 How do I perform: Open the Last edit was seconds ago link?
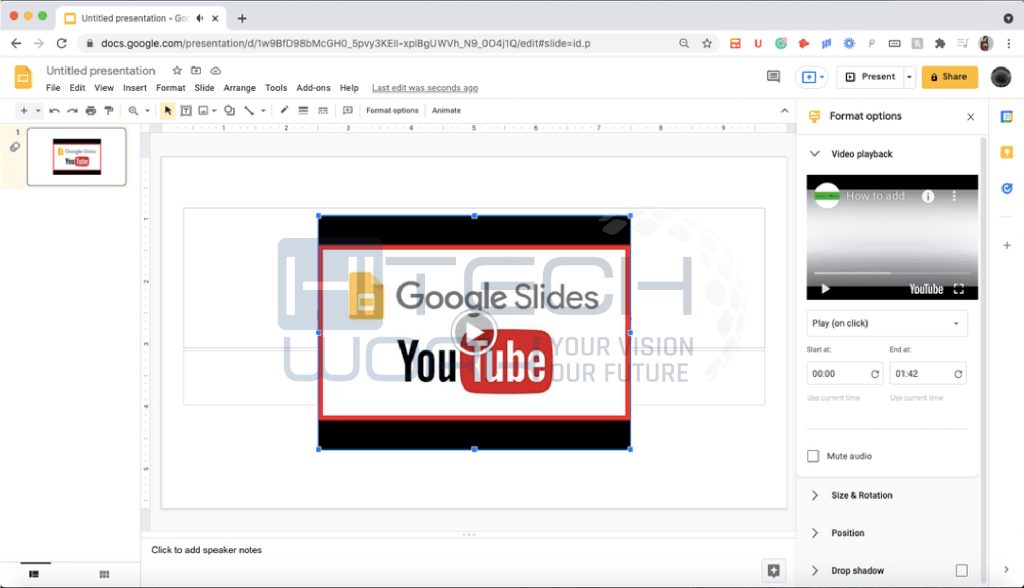pos(425,88)
